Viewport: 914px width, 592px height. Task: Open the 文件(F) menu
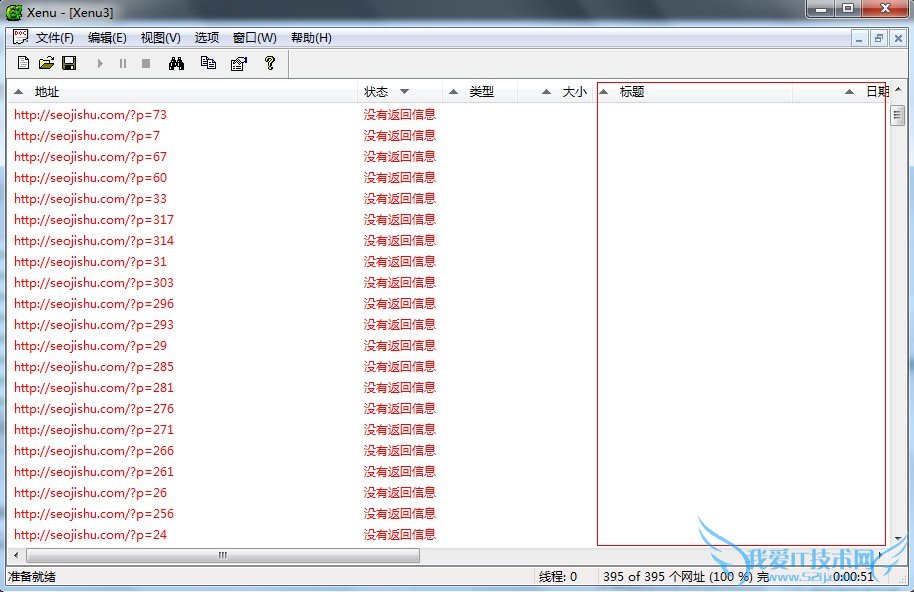[55, 38]
